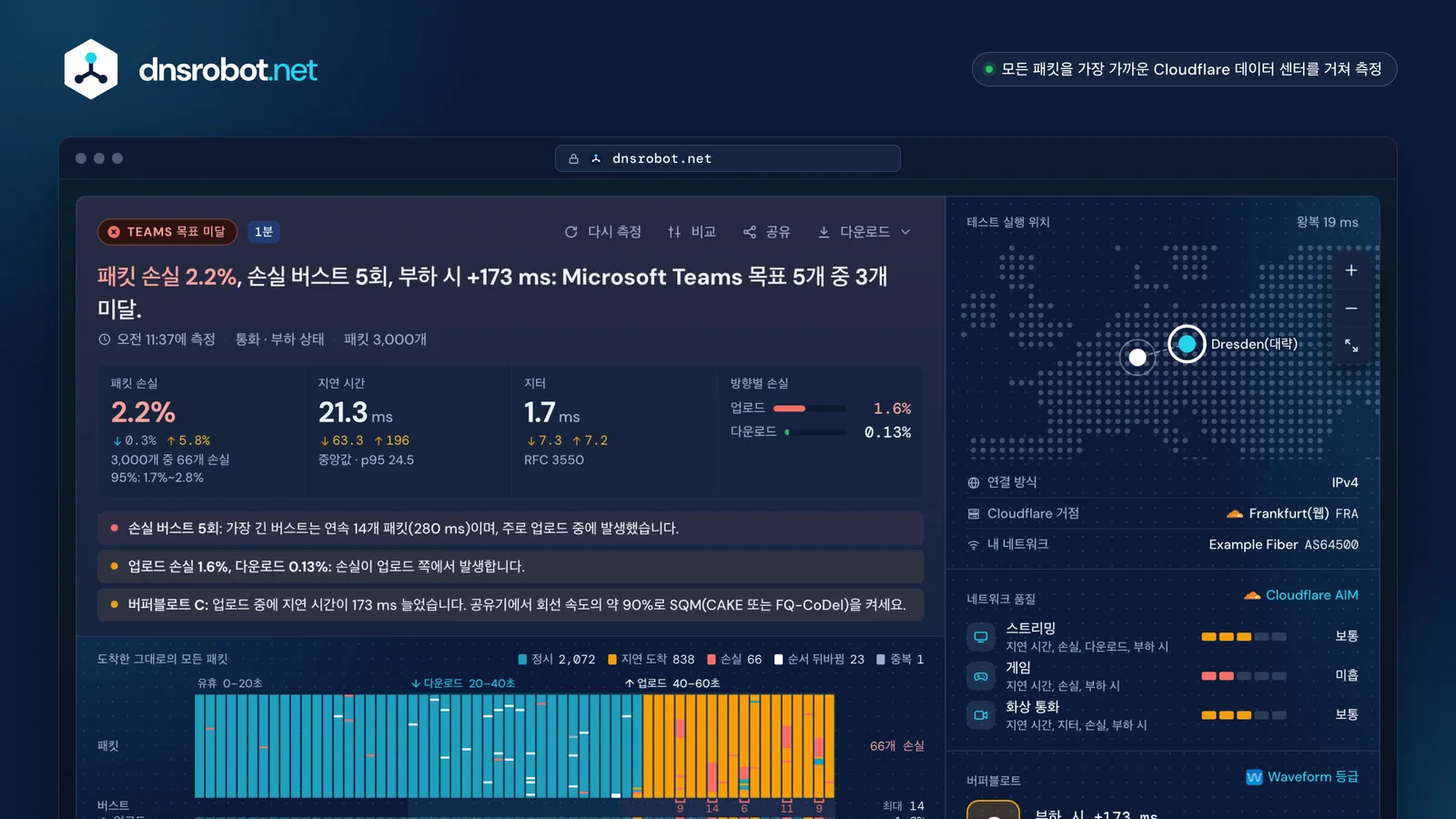Click the 손실 버스트 5회 finding row
Screen dimensions: 1456x819
(x=511, y=528)
